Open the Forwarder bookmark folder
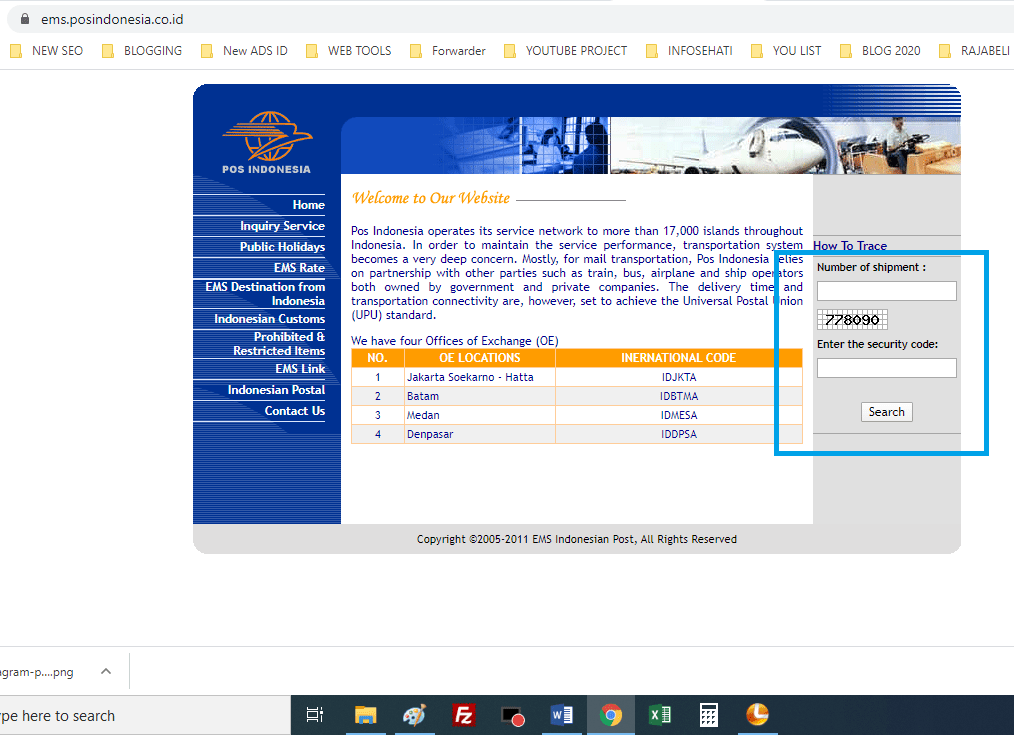The image size is (1014, 740). click(x=448, y=50)
